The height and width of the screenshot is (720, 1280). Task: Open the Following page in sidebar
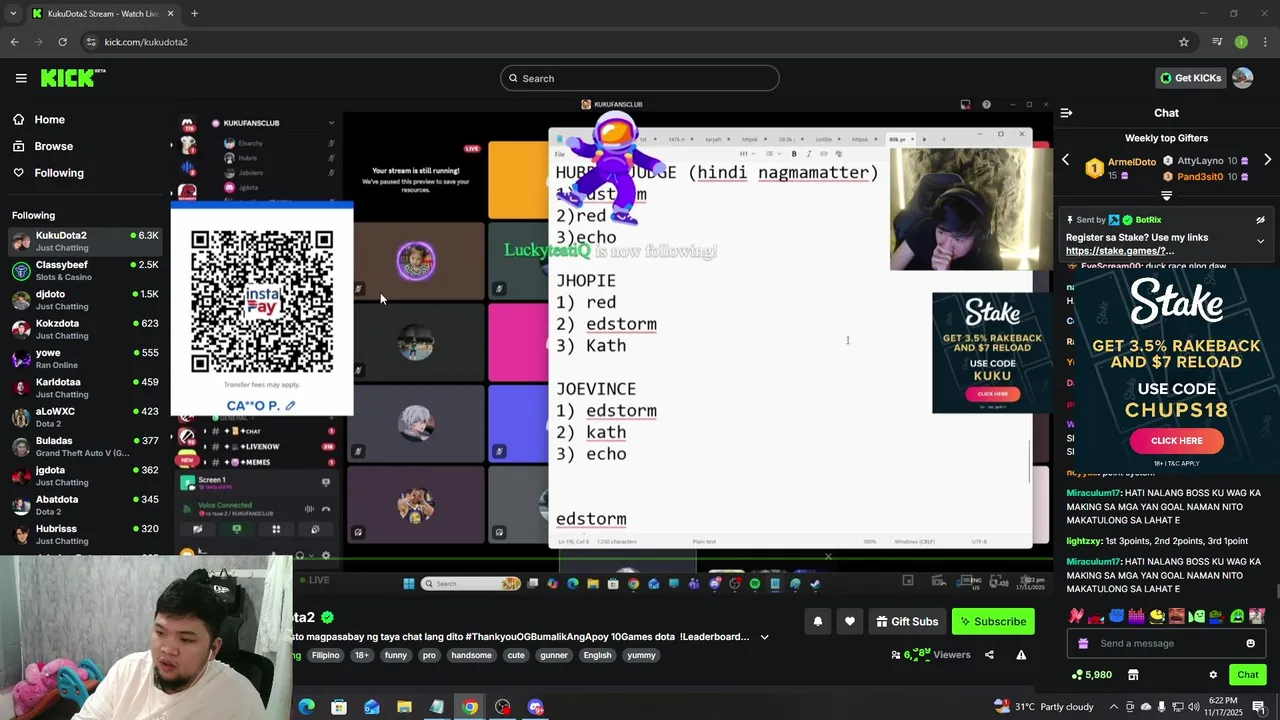click(x=59, y=173)
